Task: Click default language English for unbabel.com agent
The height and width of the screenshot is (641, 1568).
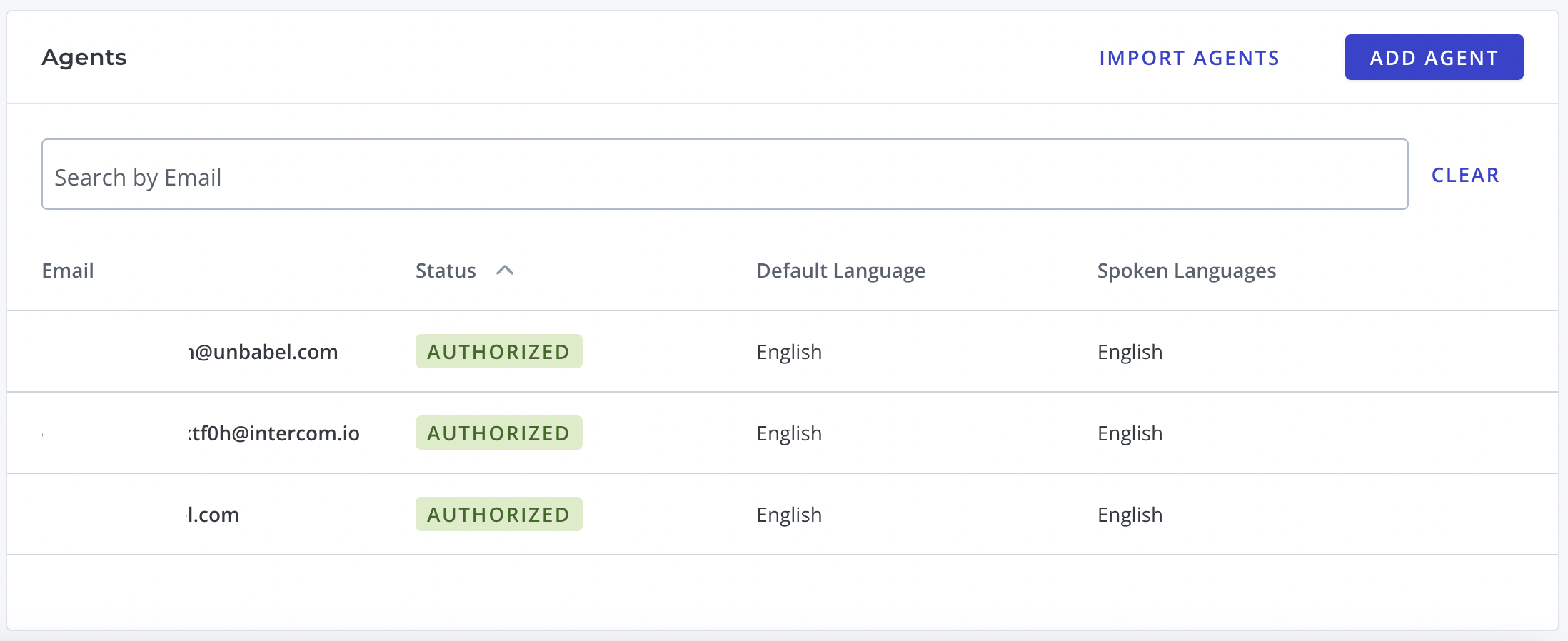Action: [789, 352]
